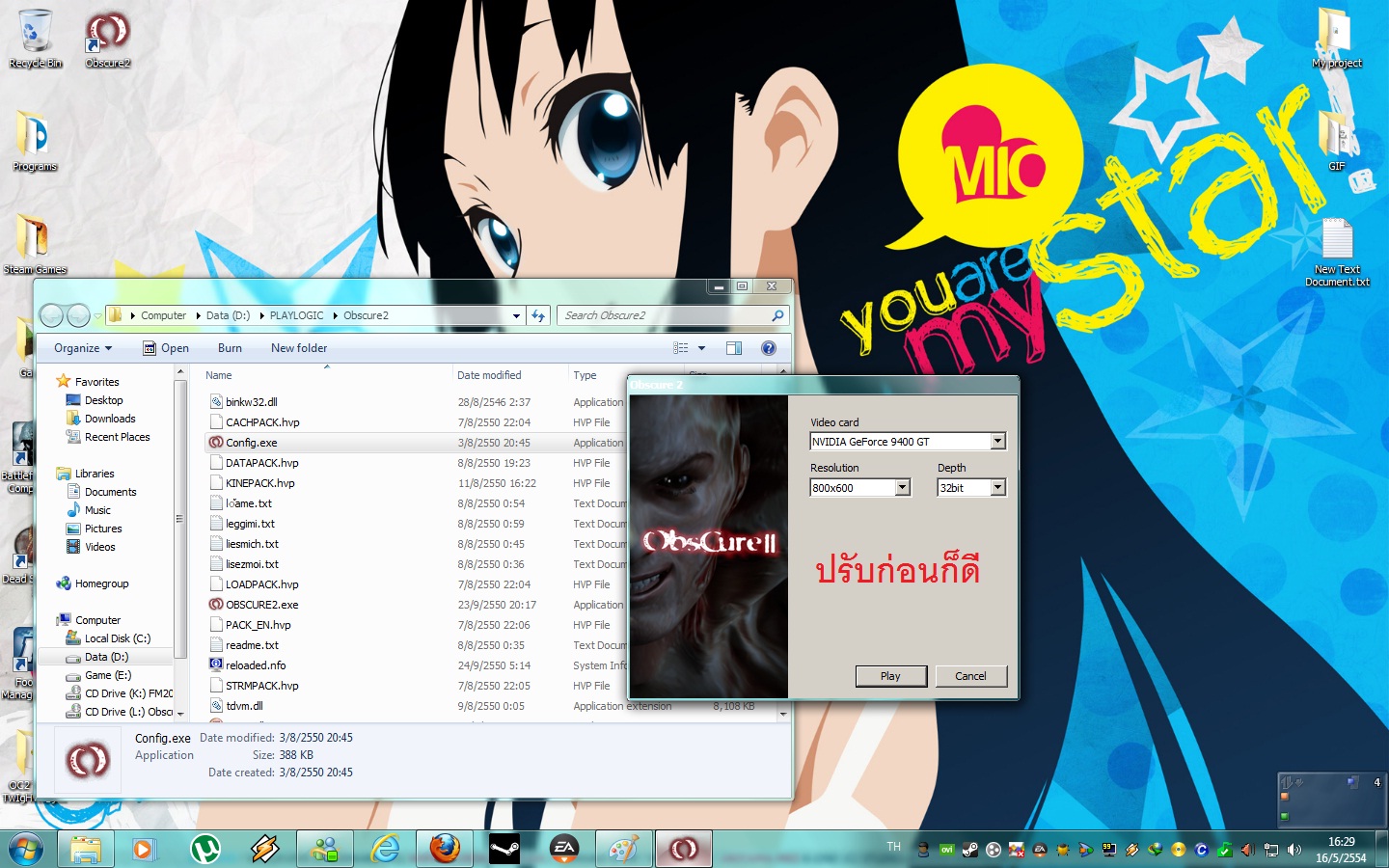
Task: Expand the arrow after PLAYLOGIC in the breadcrumb
Action: (335, 315)
